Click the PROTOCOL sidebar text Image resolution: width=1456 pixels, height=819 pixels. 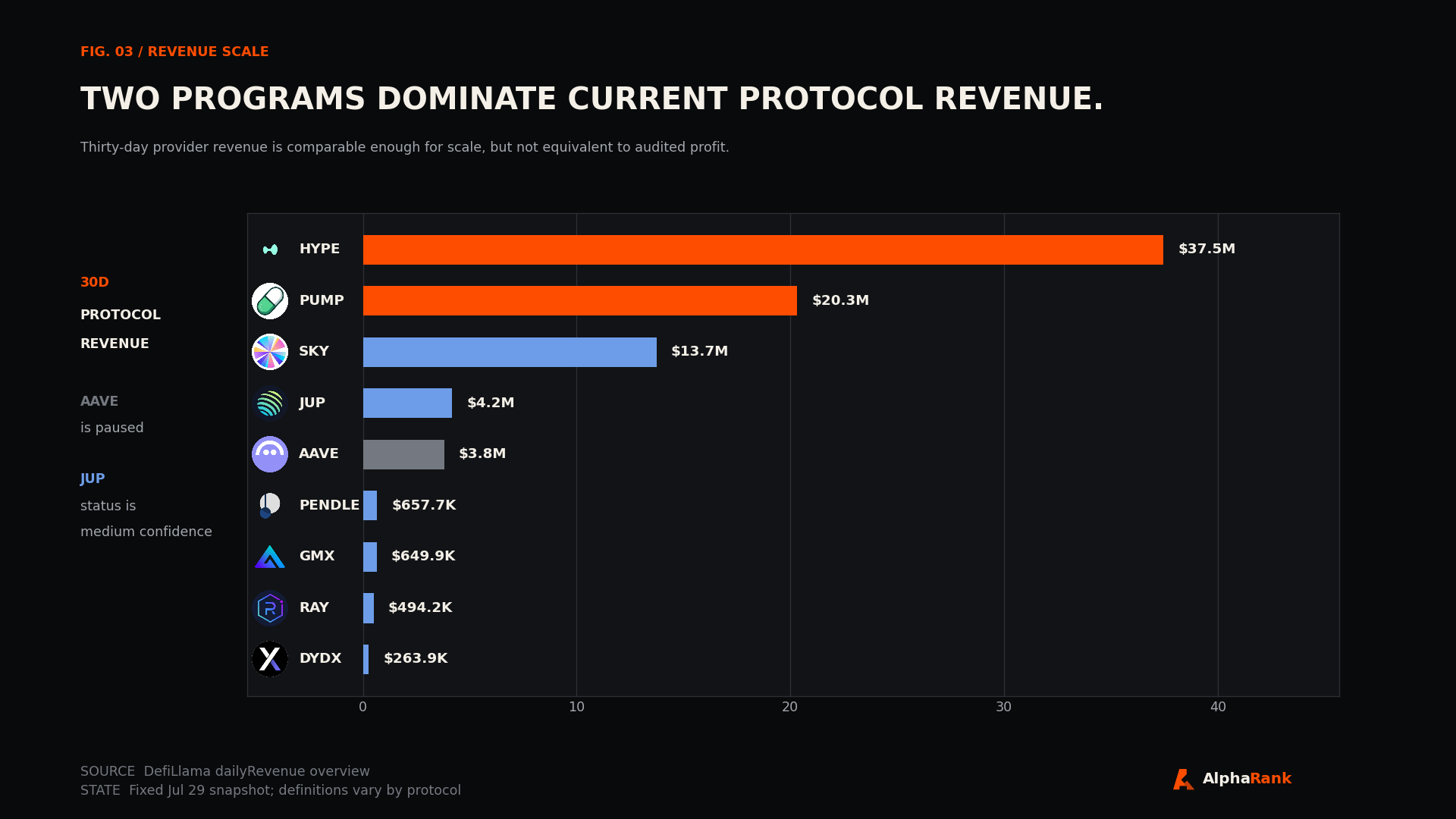pos(121,315)
